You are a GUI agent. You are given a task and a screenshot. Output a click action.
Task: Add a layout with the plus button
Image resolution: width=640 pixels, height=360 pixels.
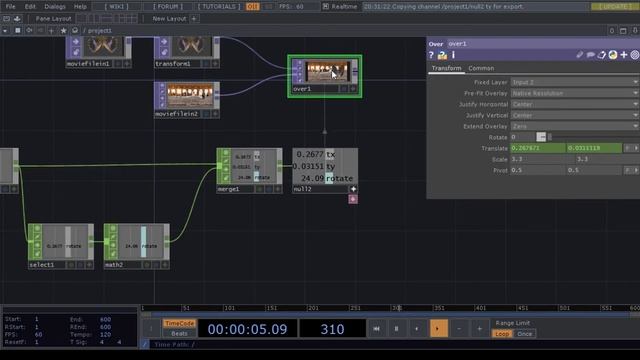point(194,19)
